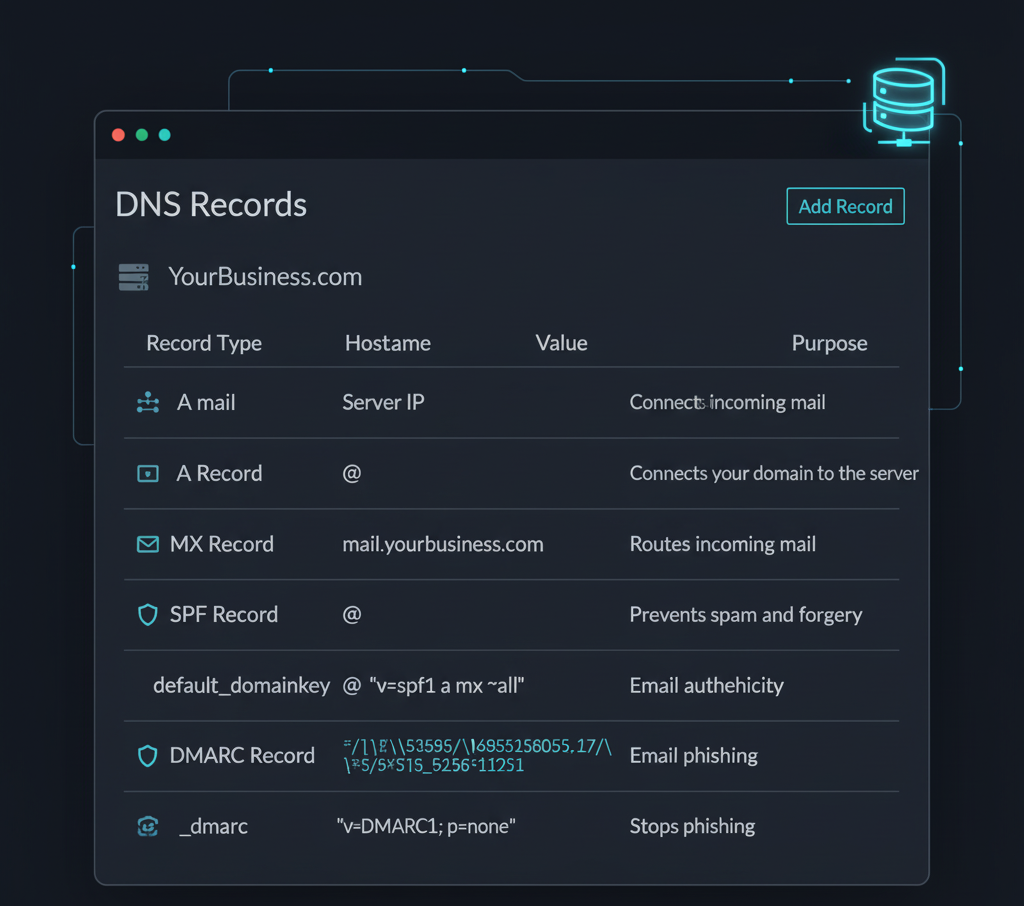Click the shield icon beside DMARC Record
This screenshot has width=1024, height=906.
pyautogui.click(x=147, y=756)
